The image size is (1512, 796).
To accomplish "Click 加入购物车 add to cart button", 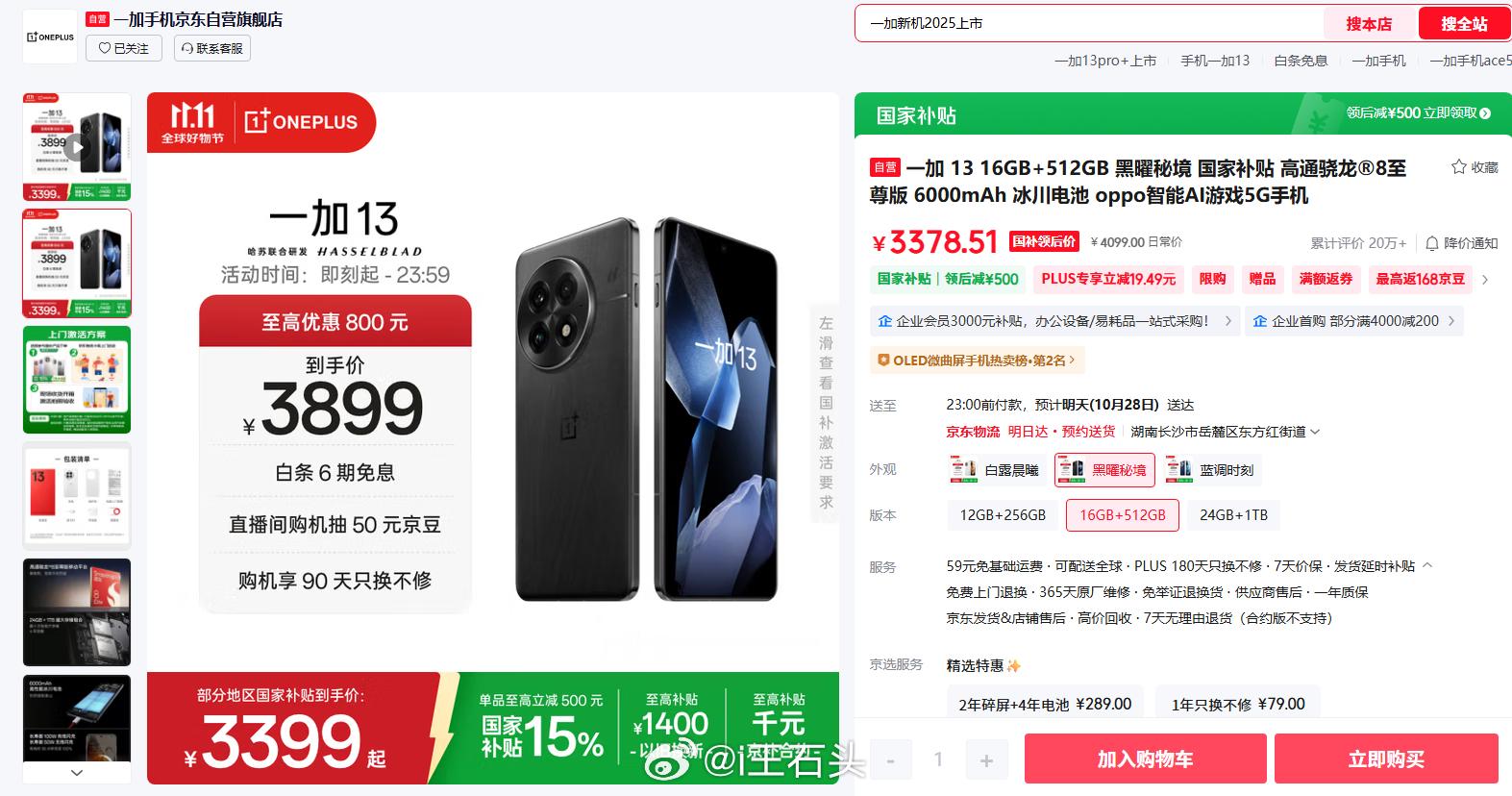I will click(1145, 759).
